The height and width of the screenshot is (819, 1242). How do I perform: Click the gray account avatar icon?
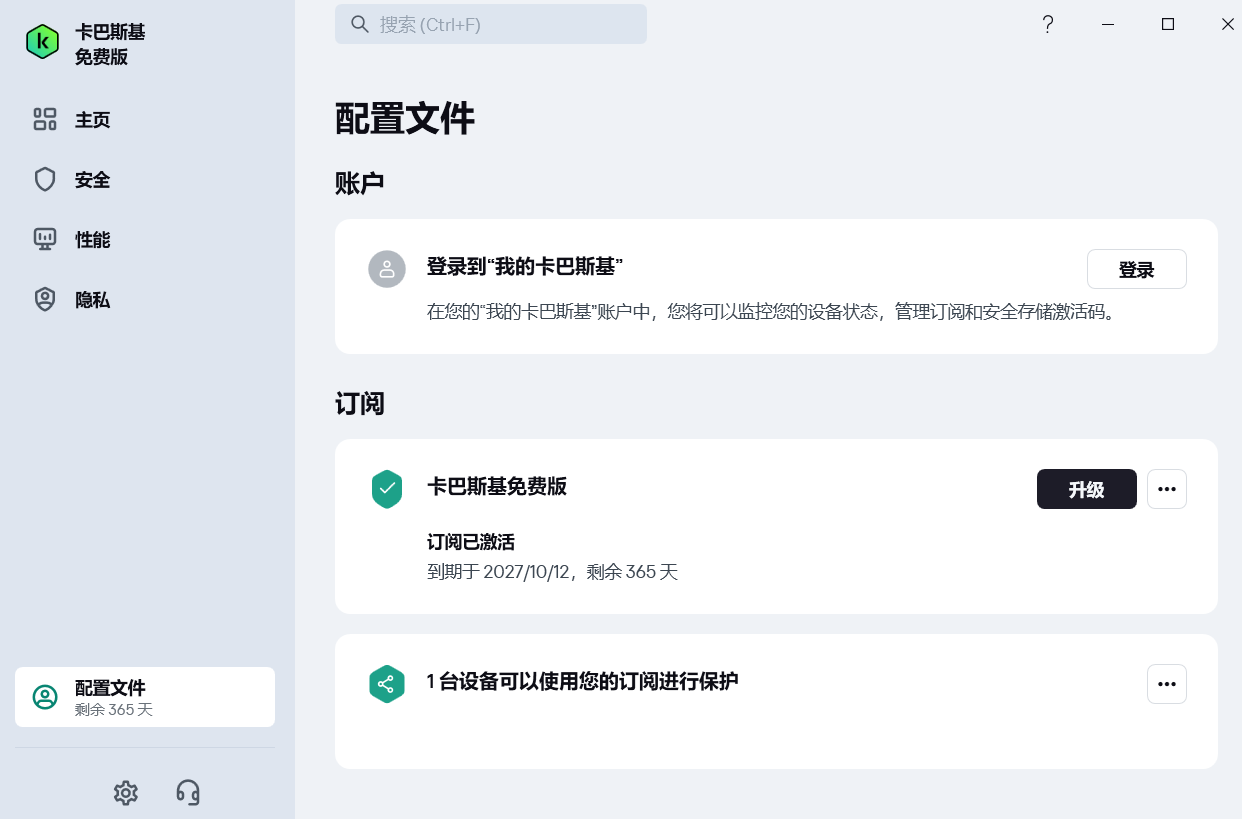click(x=387, y=269)
